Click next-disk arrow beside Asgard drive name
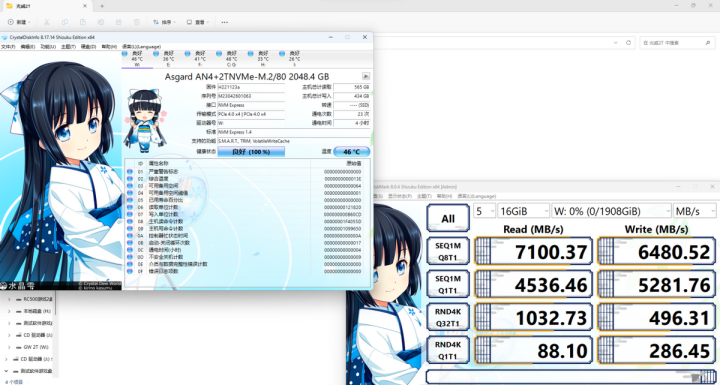 point(366,76)
